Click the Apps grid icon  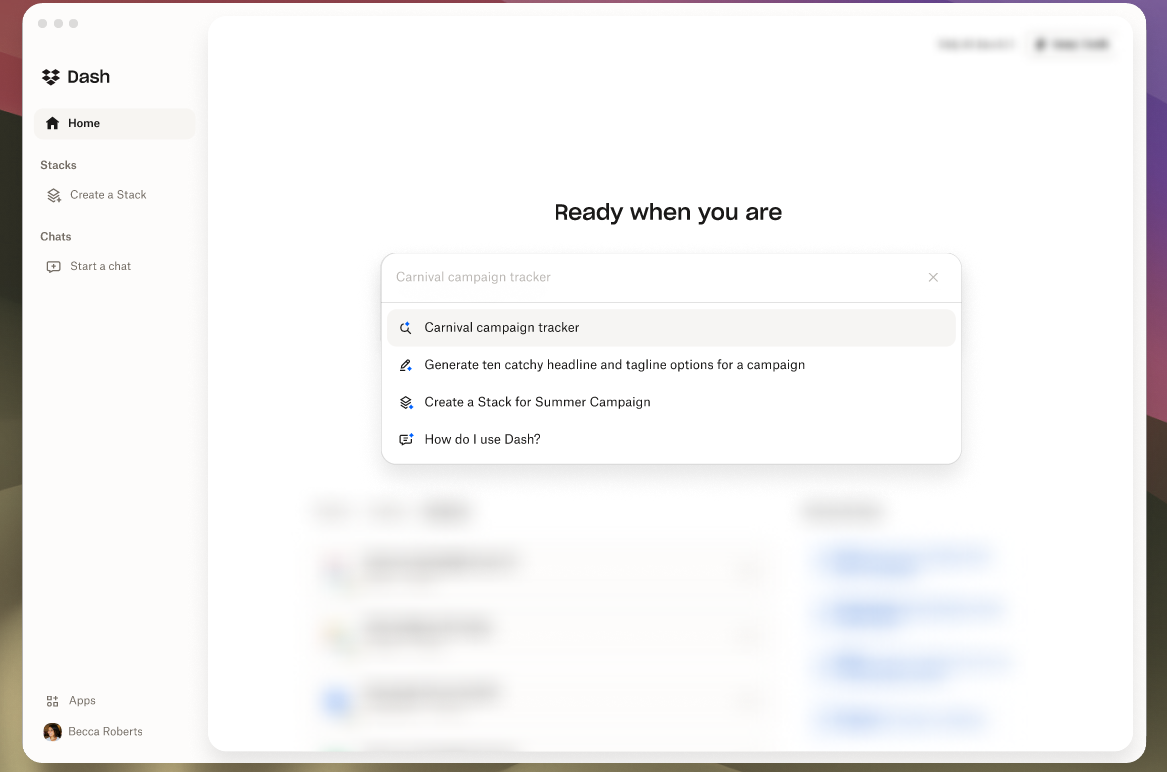(53, 701)
